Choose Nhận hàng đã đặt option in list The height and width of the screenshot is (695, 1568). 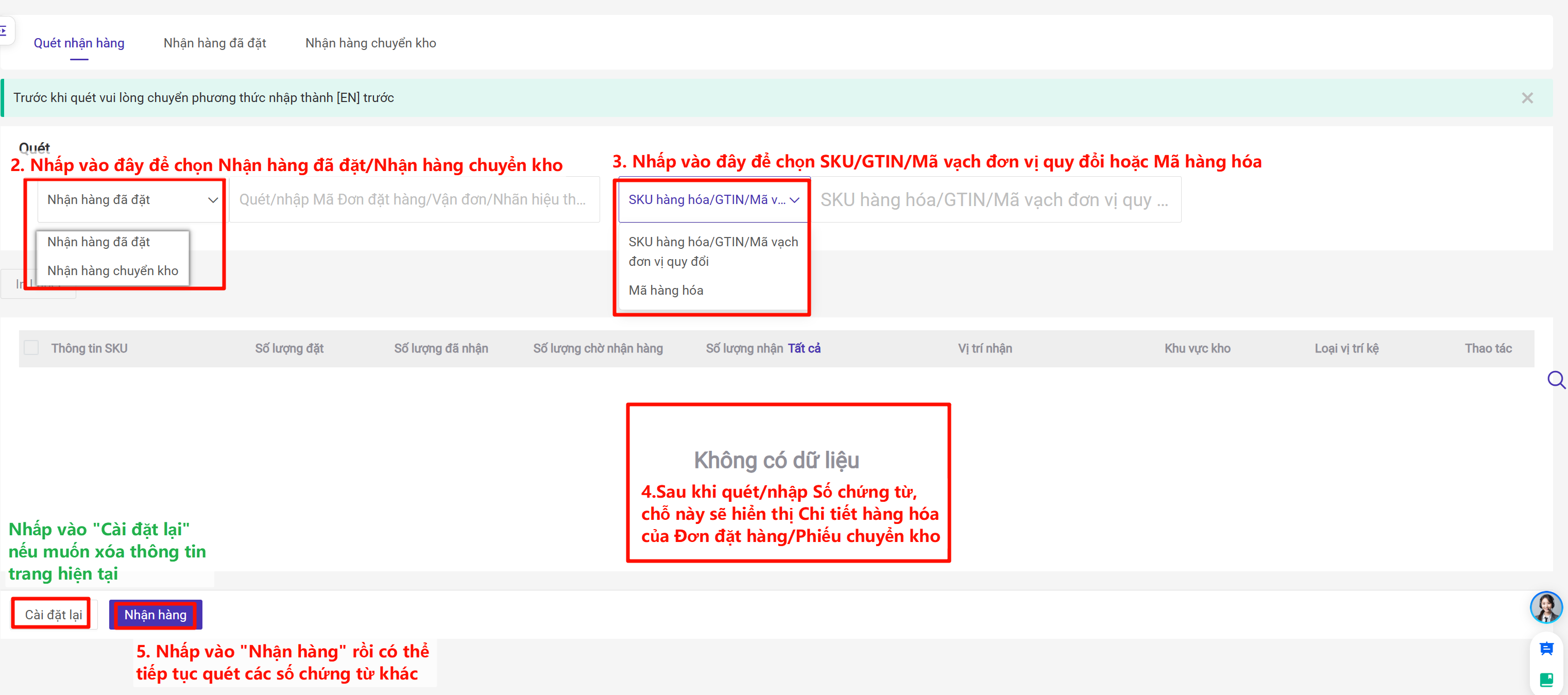98,242
